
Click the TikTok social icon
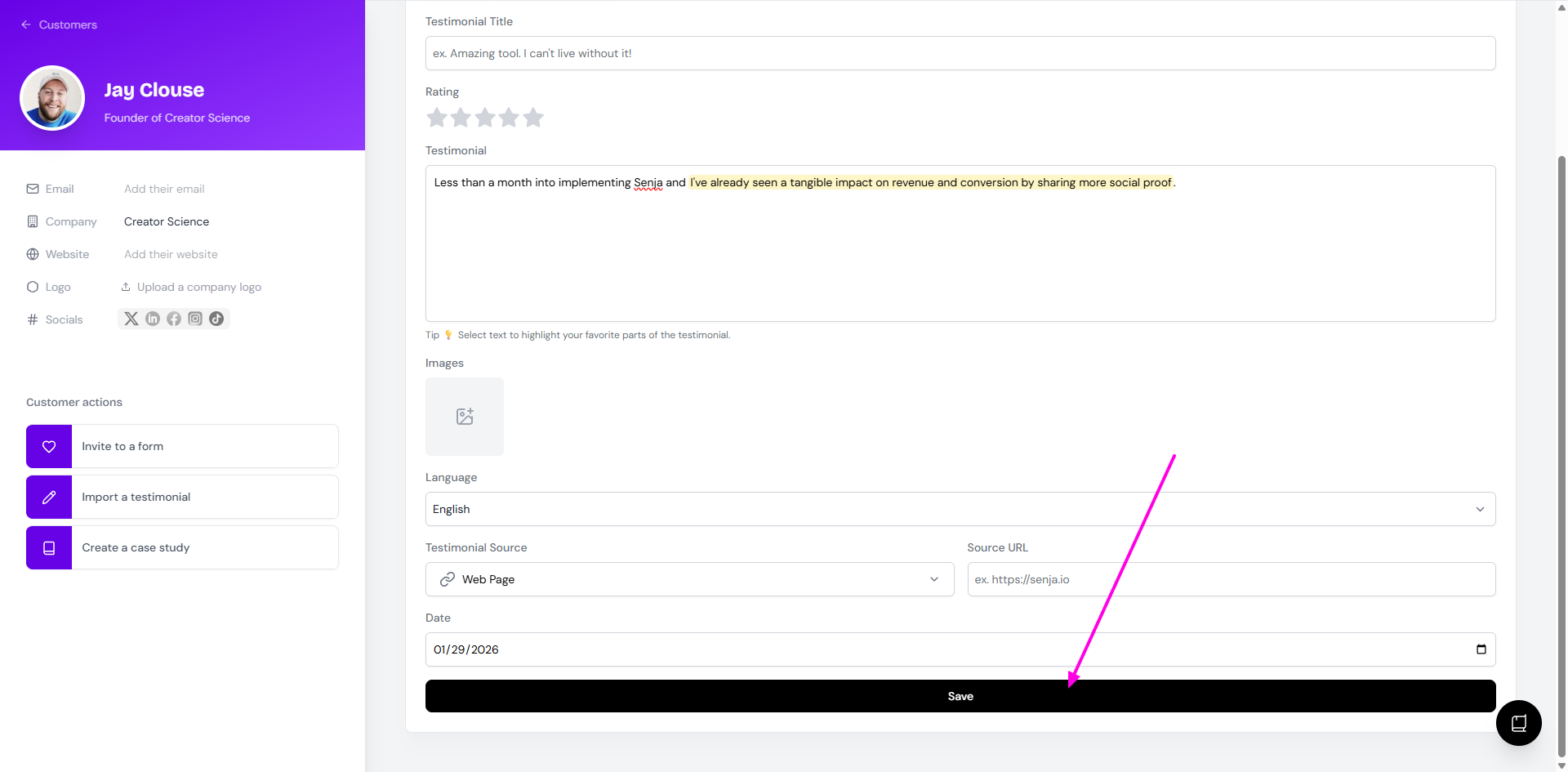(x=216, y=319)
